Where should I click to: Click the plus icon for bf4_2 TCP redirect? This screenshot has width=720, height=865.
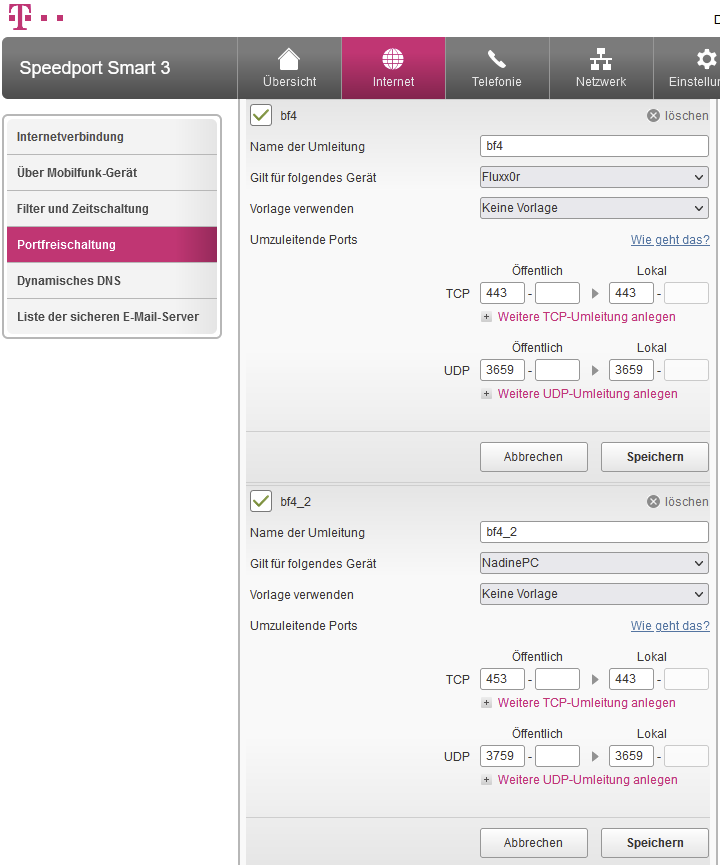(x=486, y=703)
